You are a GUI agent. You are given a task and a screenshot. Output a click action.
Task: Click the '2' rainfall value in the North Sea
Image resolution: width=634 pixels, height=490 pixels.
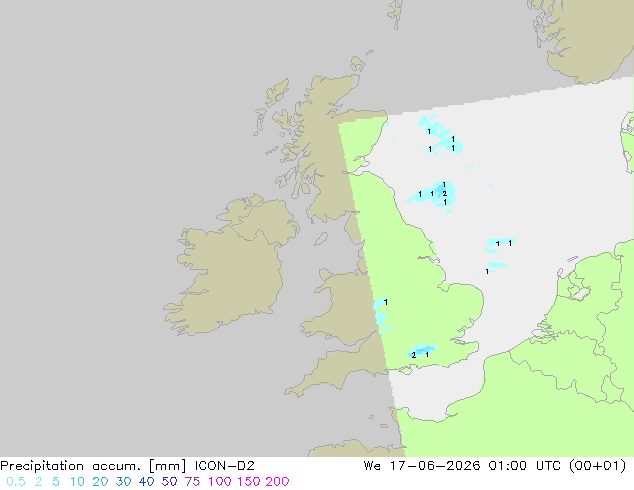(444, 194)
